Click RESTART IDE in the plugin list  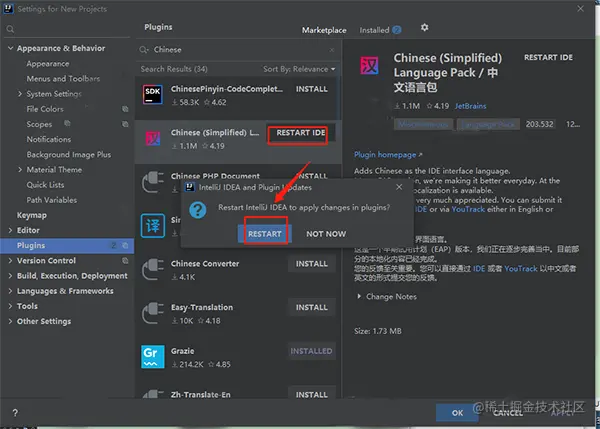(x=301, y=133)
